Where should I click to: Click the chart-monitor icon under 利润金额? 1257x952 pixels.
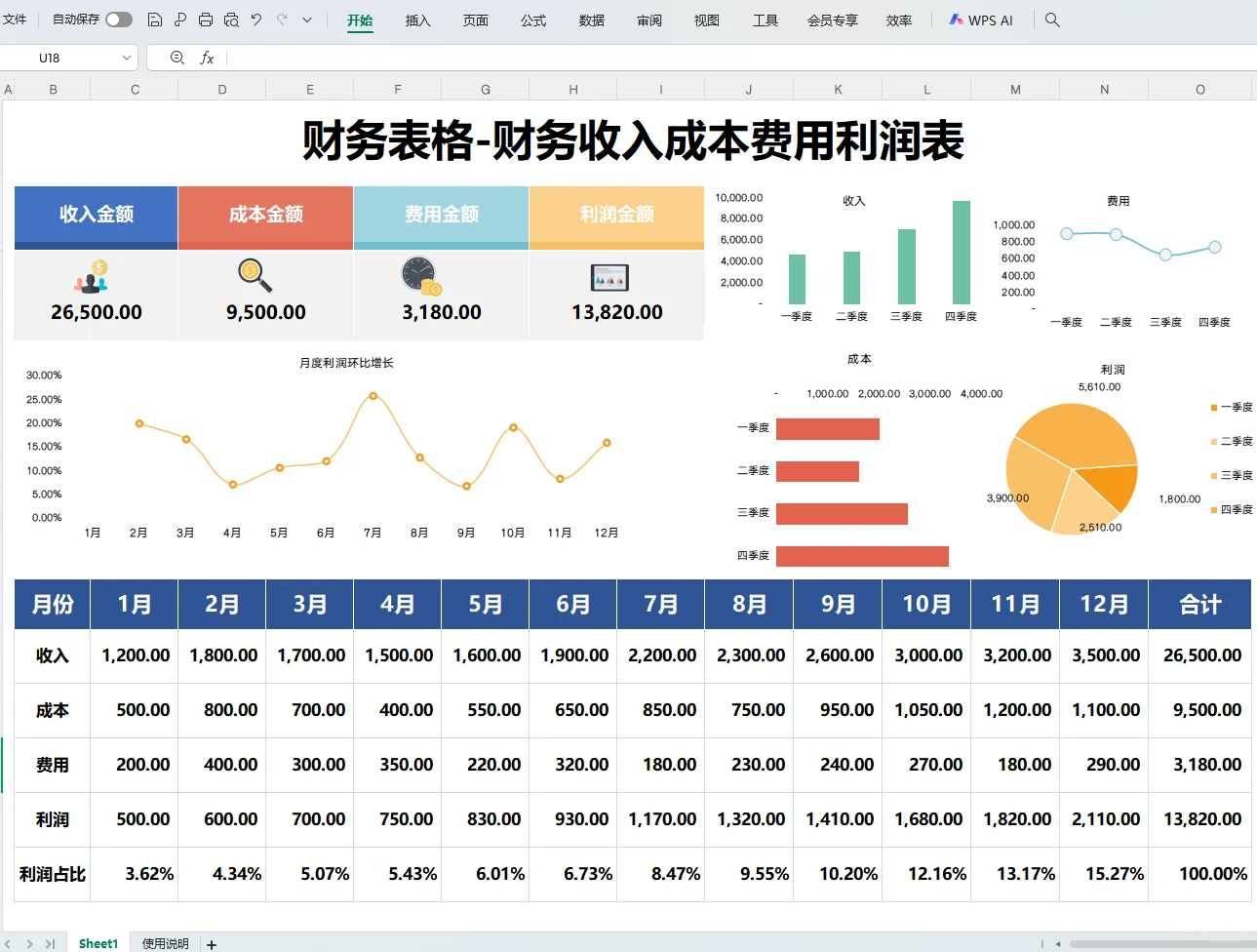[x=609, y=278]
